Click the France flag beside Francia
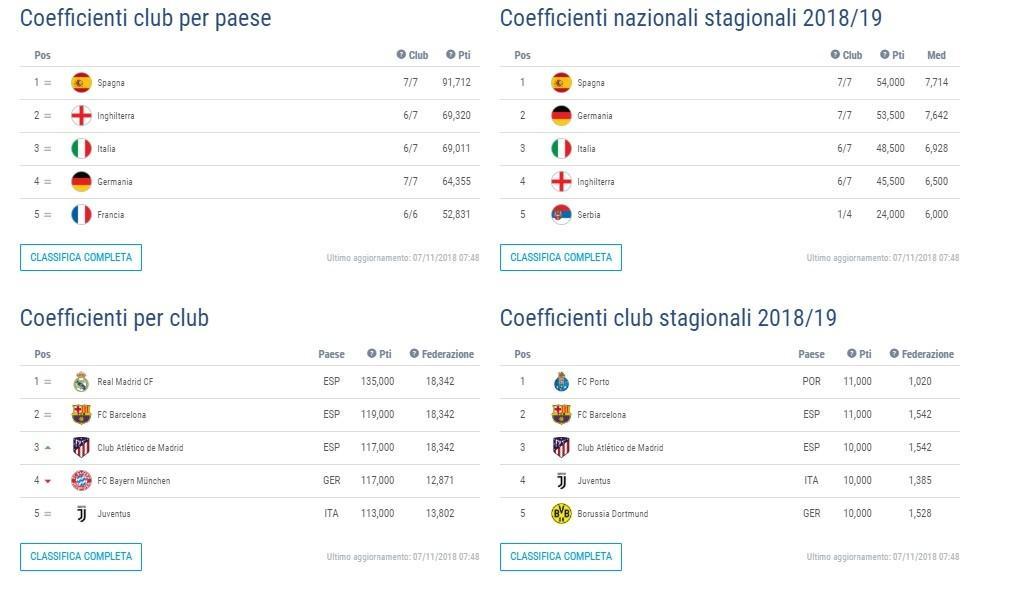The image size is (1031, 591). (82, 214)
